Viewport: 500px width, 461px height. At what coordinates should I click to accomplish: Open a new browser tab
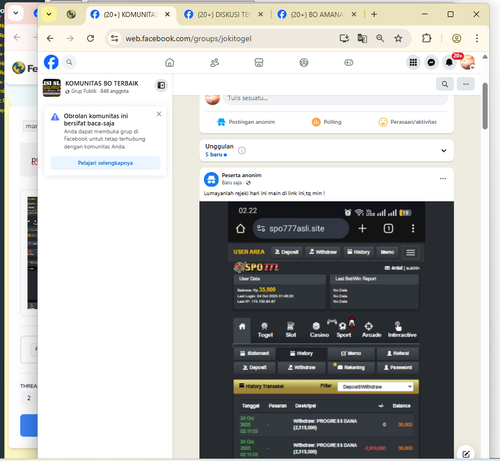[374, 14]
